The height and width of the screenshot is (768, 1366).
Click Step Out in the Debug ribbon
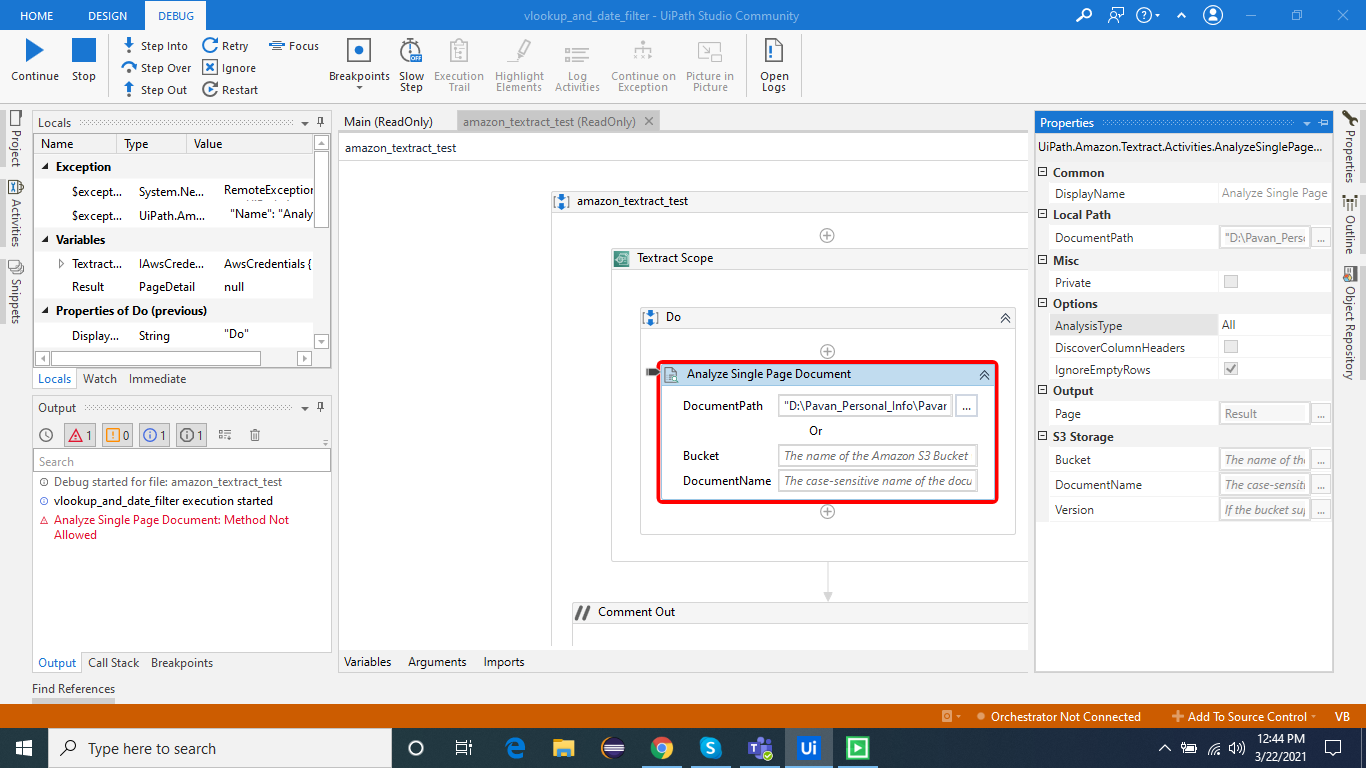pos(155,90)
